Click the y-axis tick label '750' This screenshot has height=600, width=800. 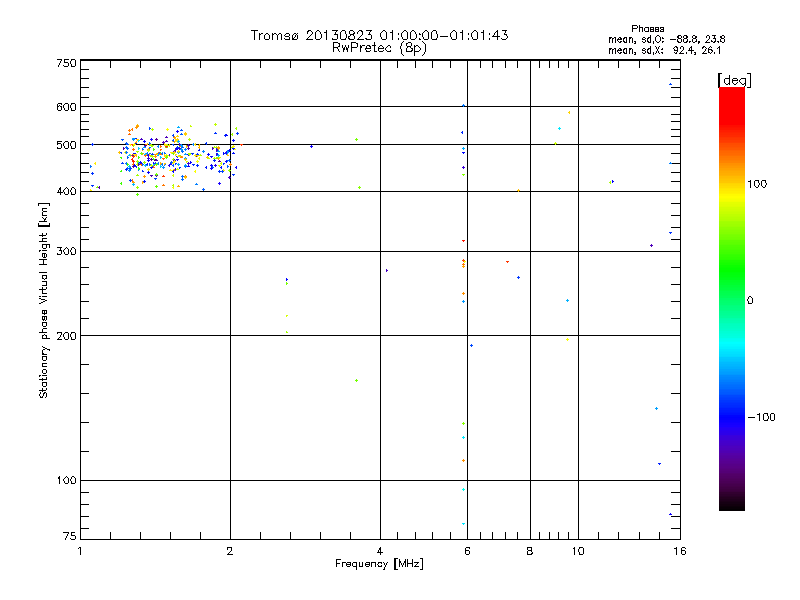click(66, 63)
